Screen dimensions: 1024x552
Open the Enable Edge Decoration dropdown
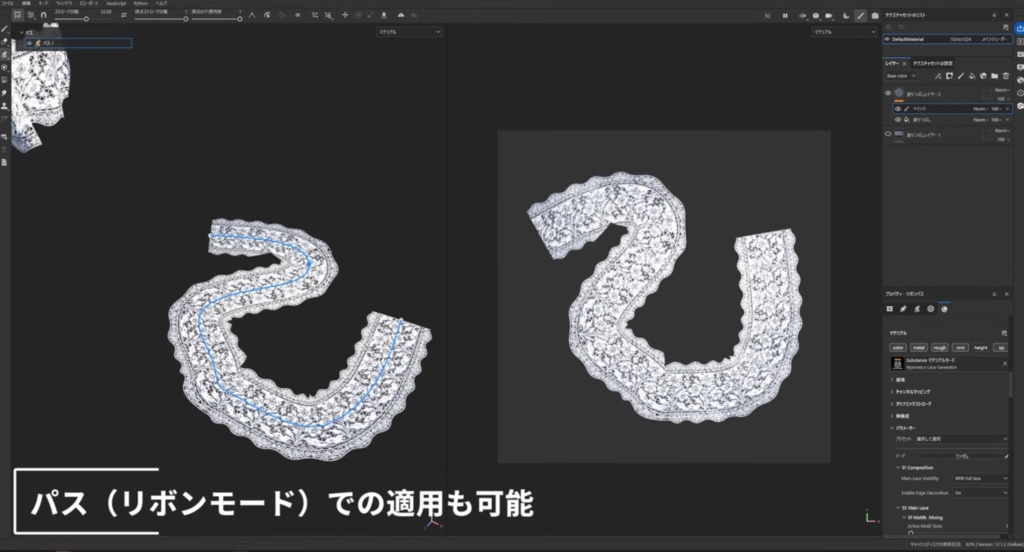point(980,493)
